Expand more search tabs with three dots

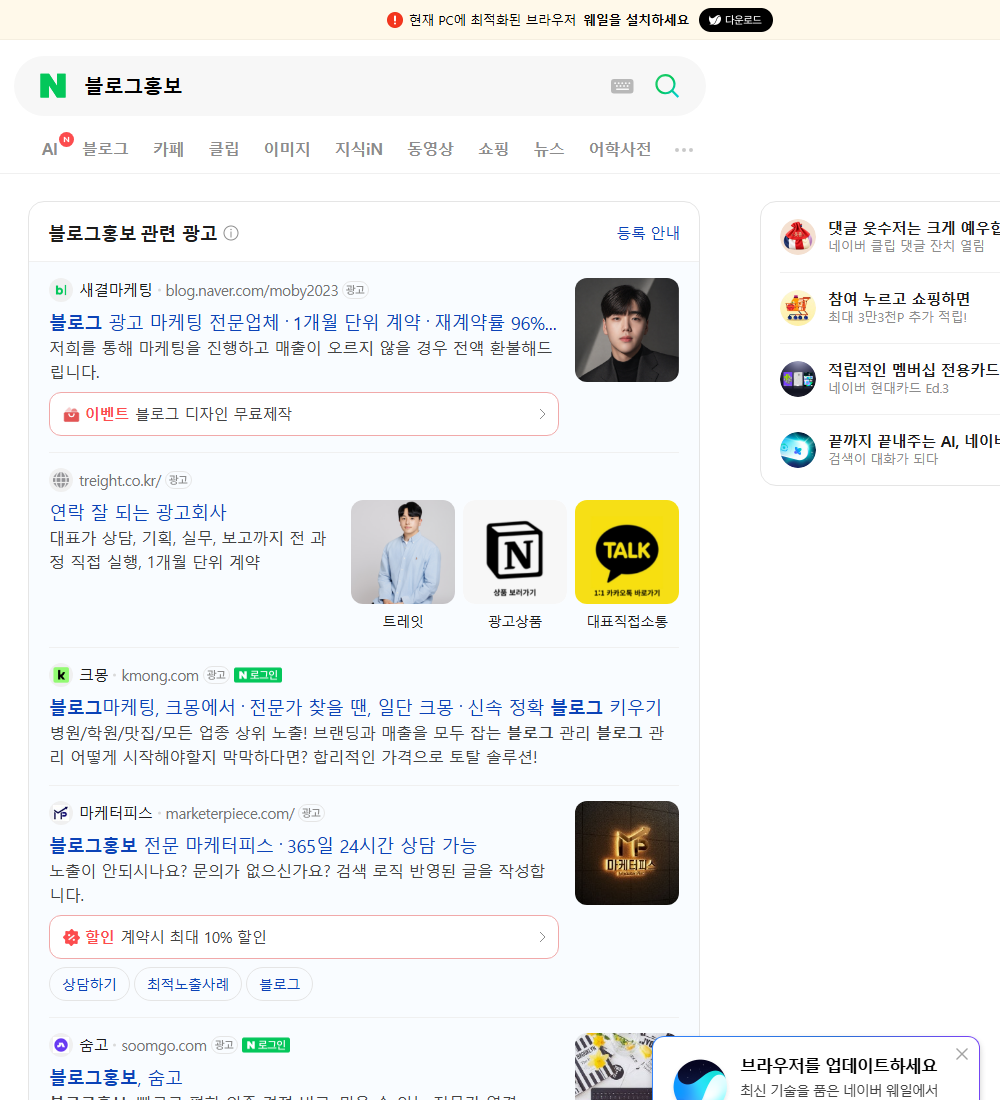[x=684, y=149]
